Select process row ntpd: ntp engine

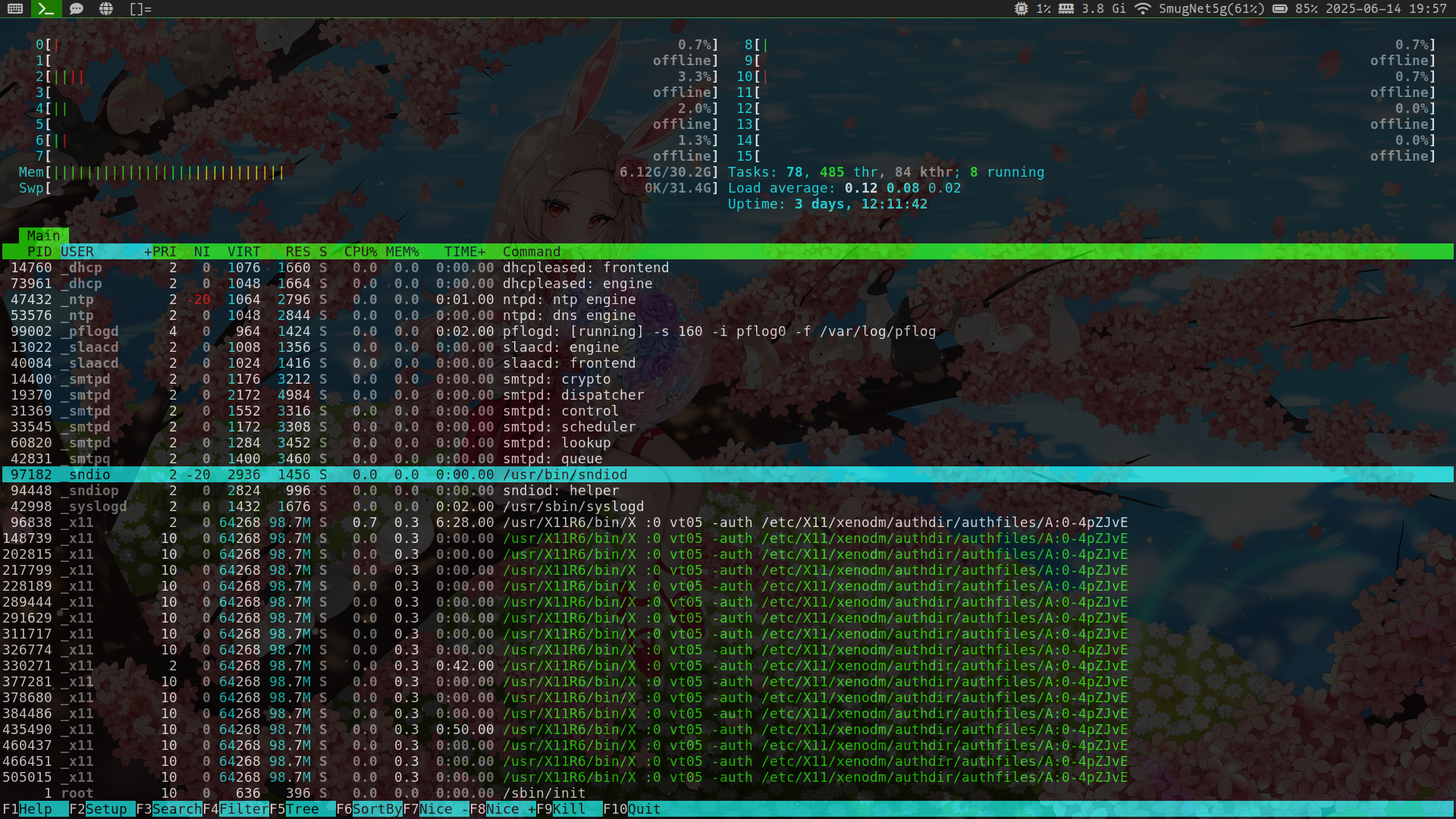[x=728, y=300]
